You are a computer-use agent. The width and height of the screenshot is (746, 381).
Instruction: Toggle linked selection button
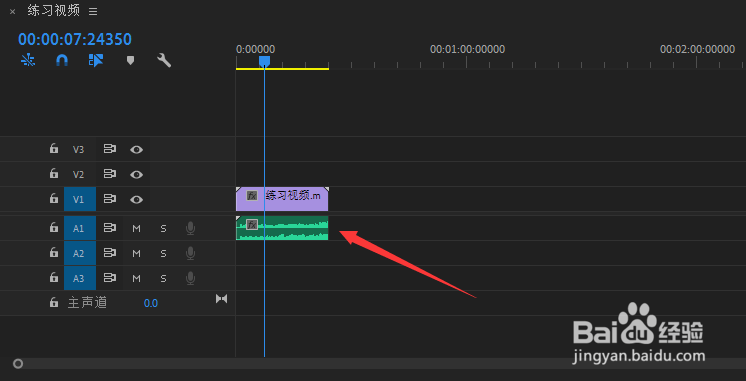click(96, 60)
